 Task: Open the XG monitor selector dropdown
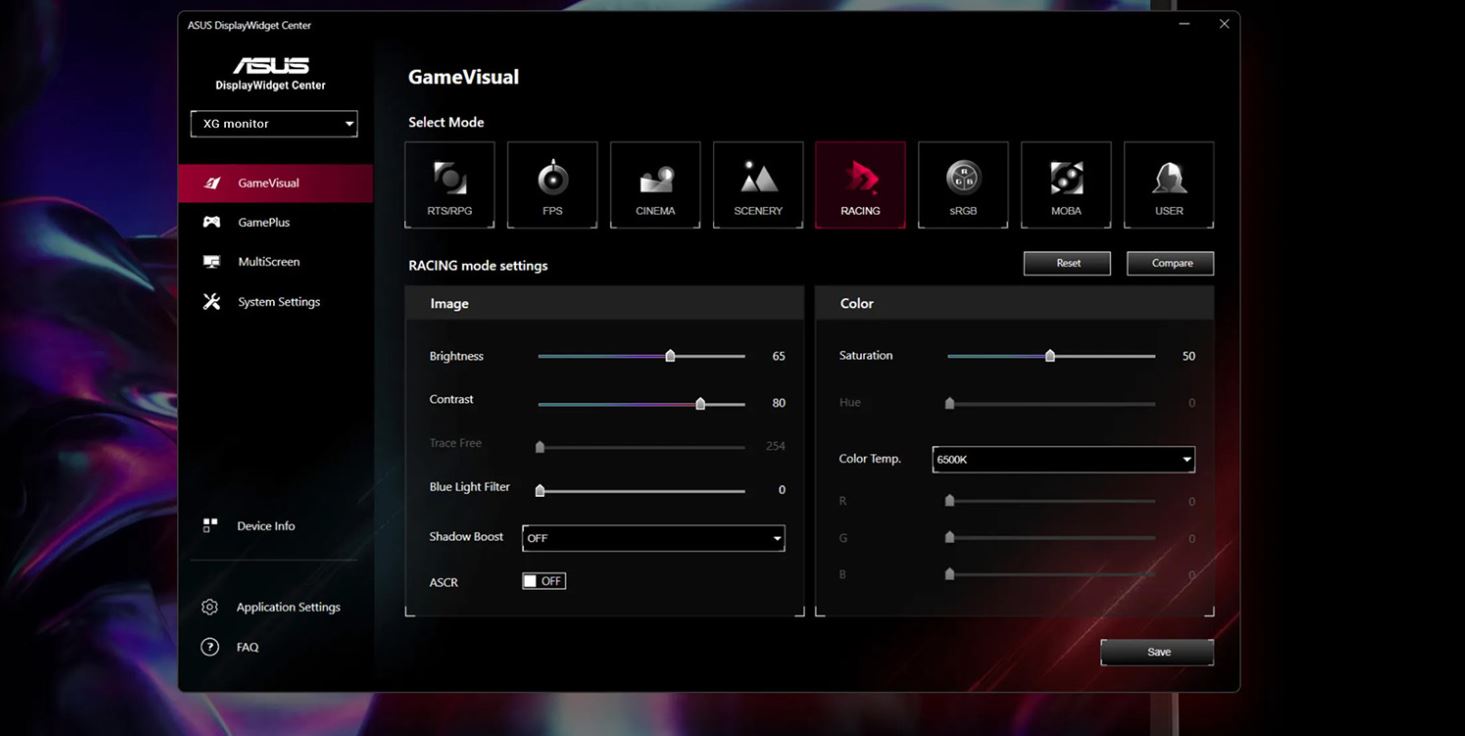point(274,124)
